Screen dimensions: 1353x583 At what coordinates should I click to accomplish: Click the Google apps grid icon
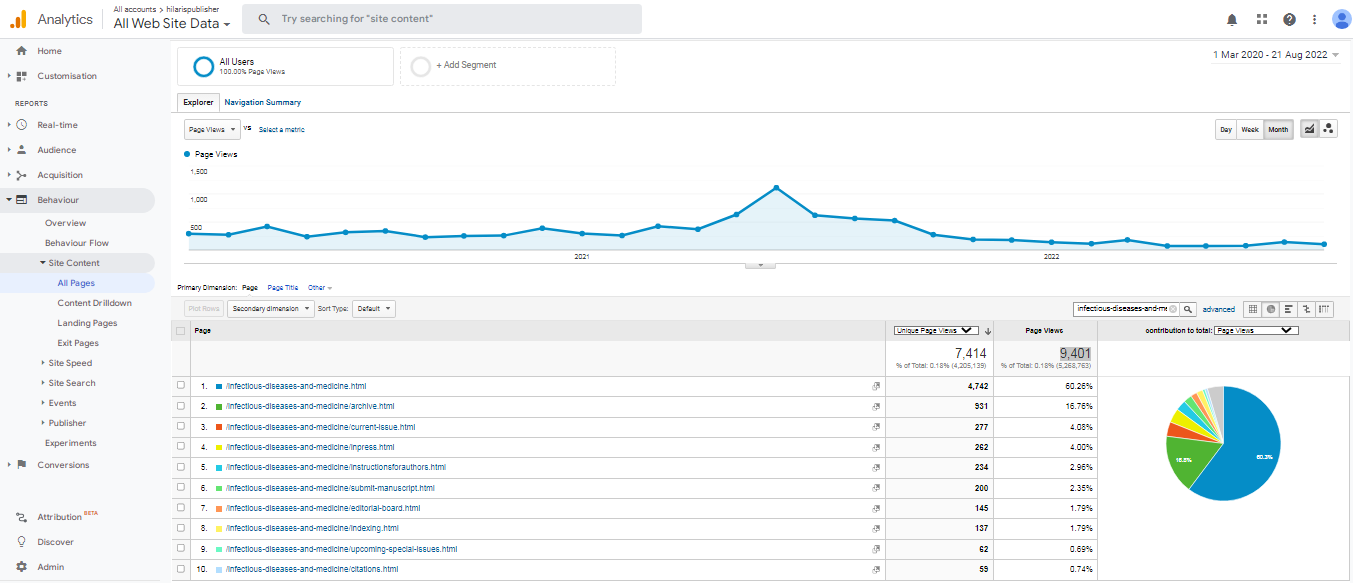[x=1261, y=19]
